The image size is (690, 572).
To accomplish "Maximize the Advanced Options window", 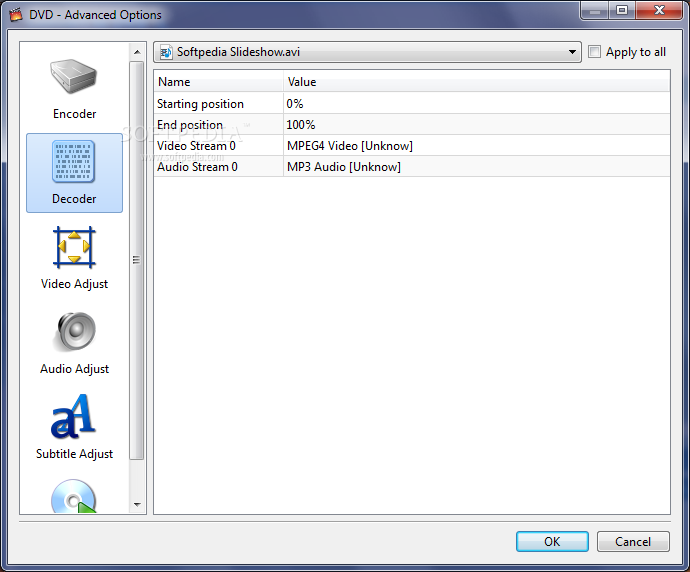I will click(622, 10).
